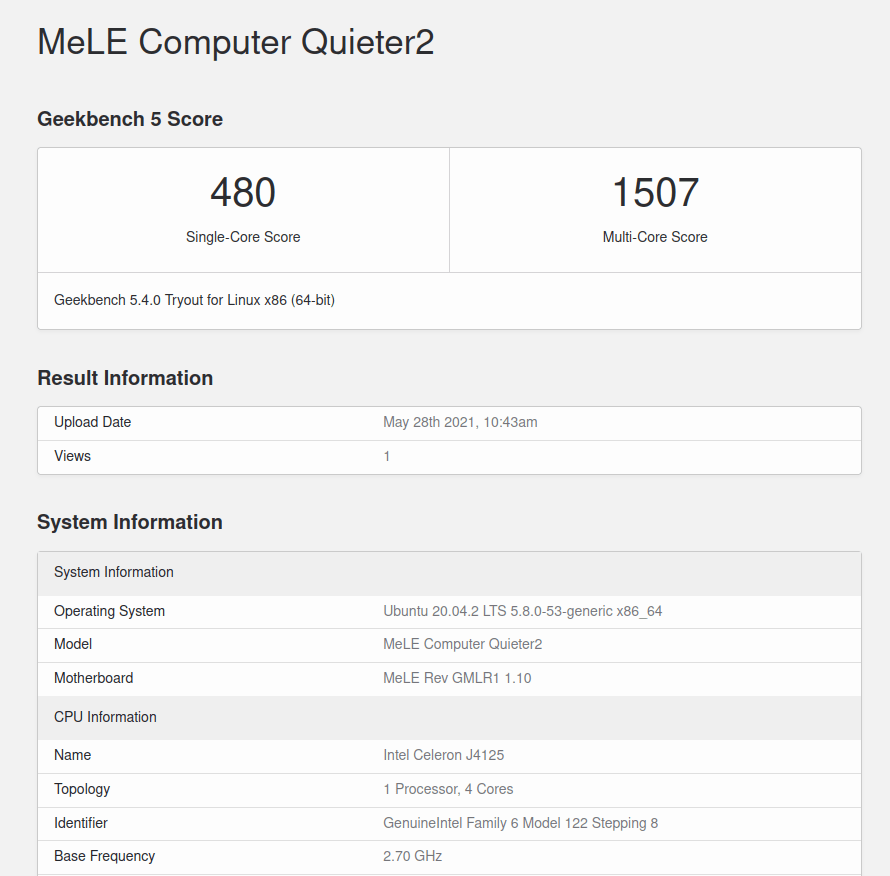Viewport: 890px width, 876px height.
Task: Click the Operating System row label
Action: pyautogui.click(x=110, y=611)
